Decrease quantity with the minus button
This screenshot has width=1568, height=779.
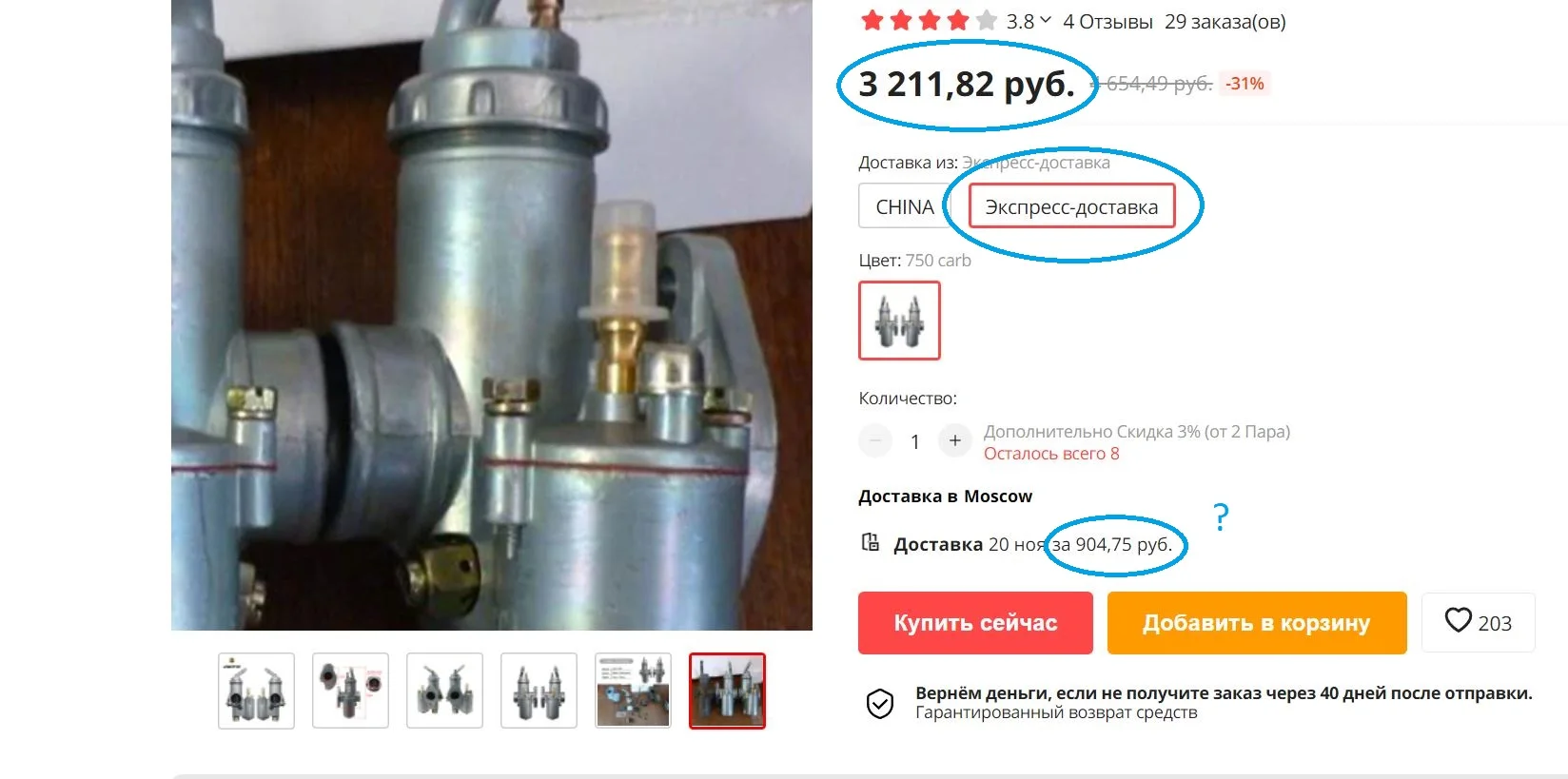875,440
